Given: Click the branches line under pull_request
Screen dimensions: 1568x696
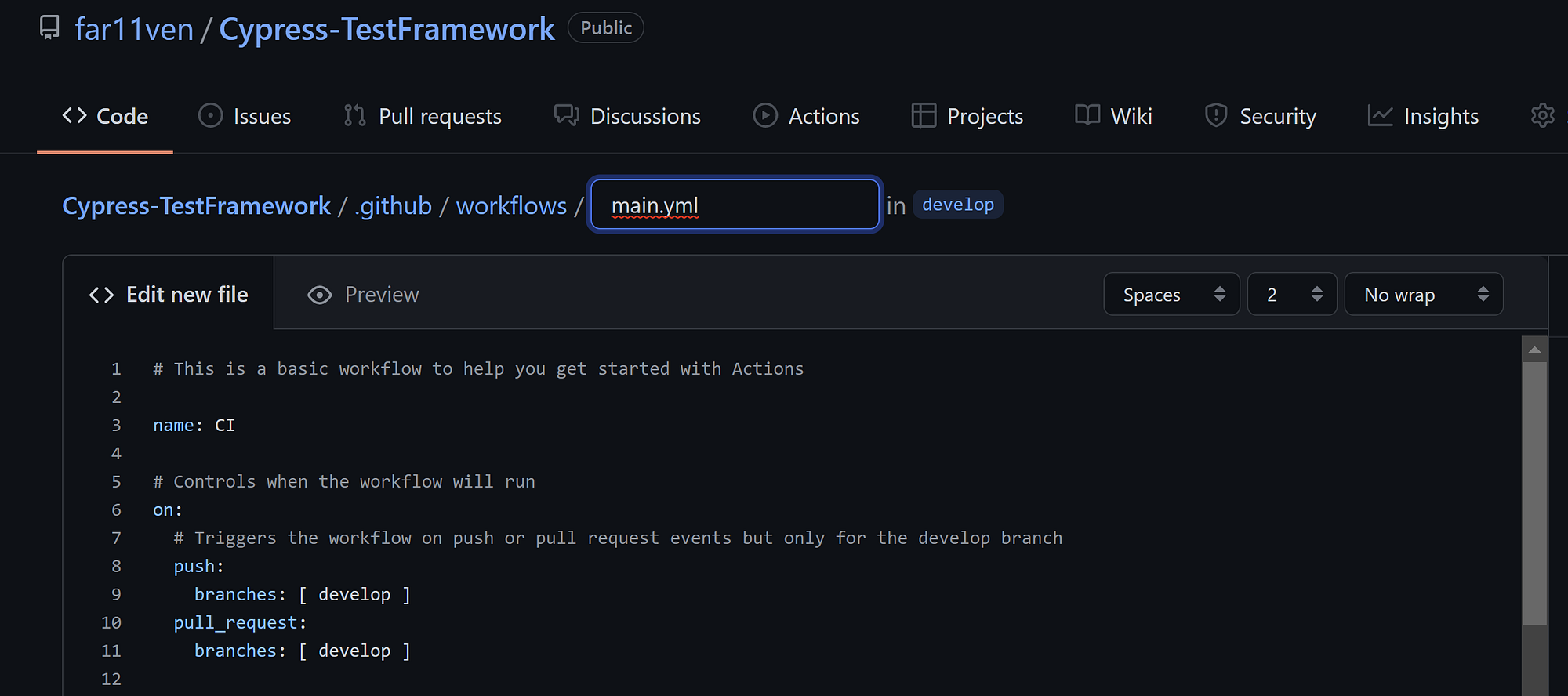Looking at the screenshot, I should click(x=303, y=651).
